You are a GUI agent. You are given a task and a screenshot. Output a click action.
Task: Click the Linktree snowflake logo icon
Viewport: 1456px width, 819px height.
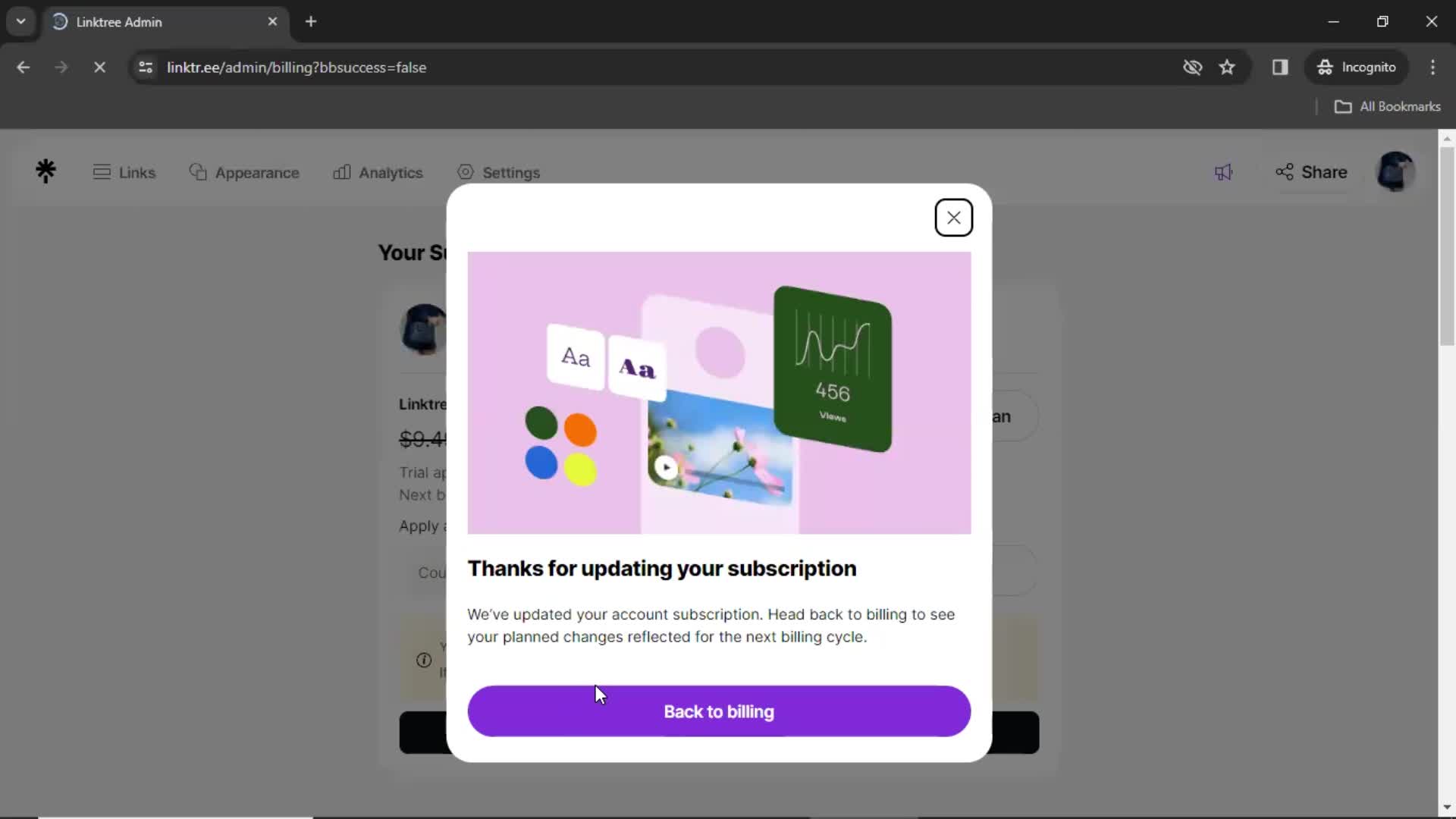click(46, 171)
